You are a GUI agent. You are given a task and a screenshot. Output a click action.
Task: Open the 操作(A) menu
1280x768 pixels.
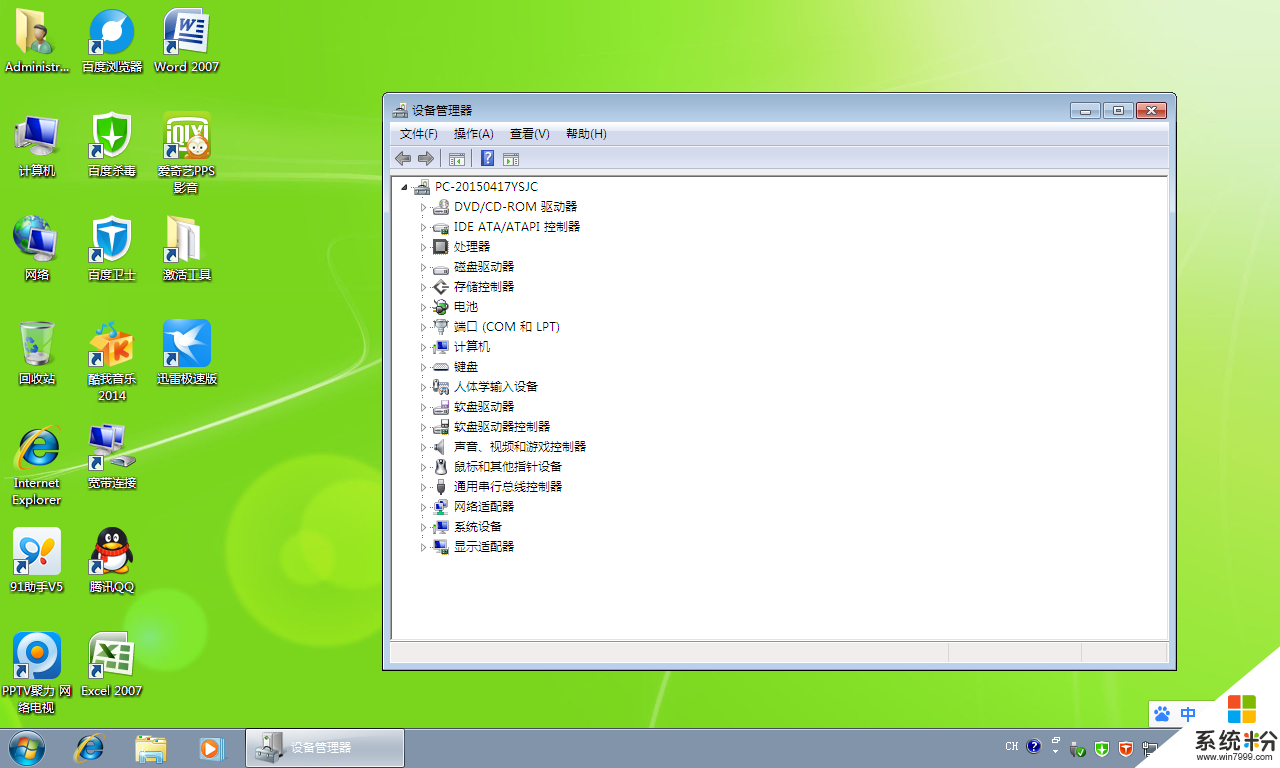coord(473,134)
